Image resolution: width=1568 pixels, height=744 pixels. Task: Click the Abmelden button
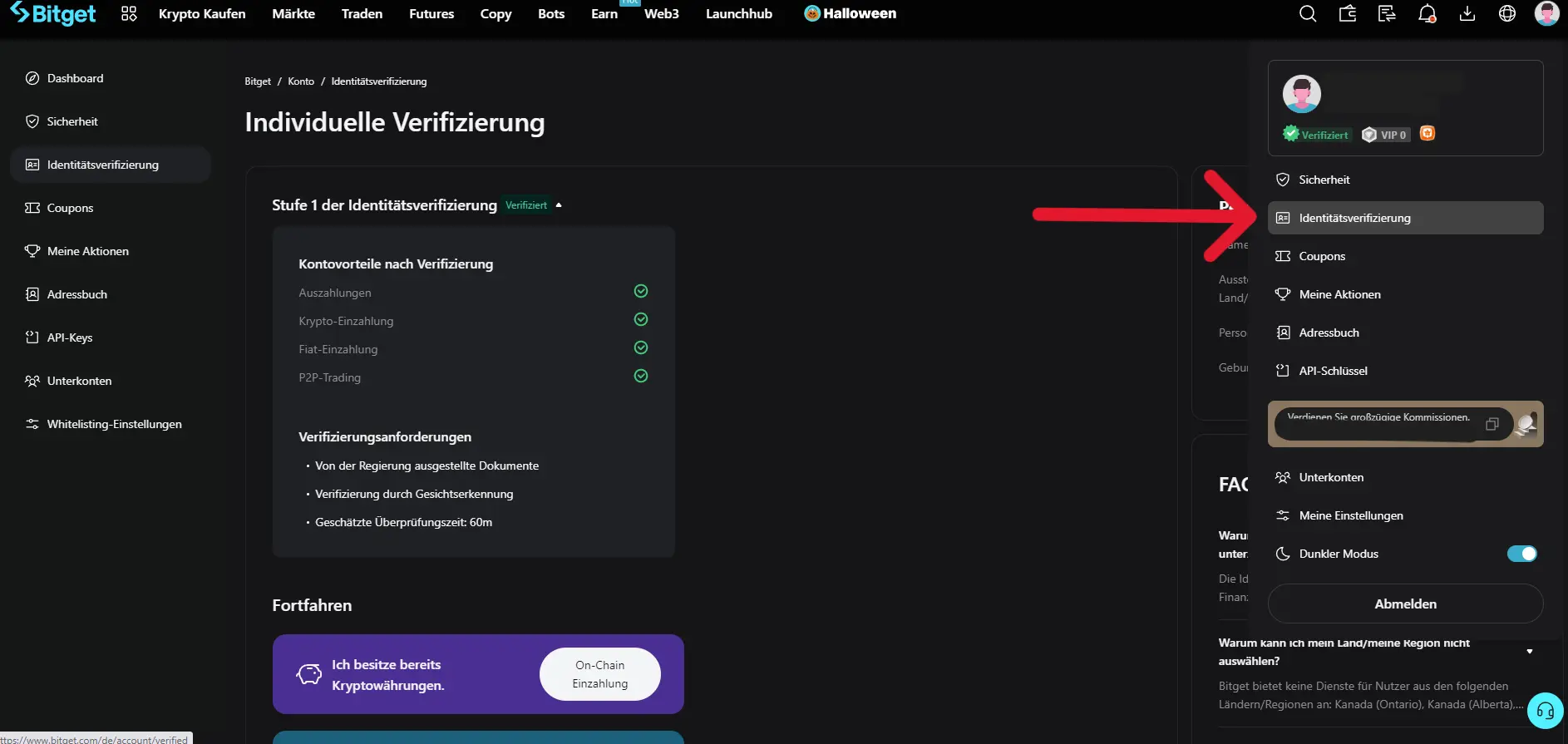click(x=1405, y=604)
